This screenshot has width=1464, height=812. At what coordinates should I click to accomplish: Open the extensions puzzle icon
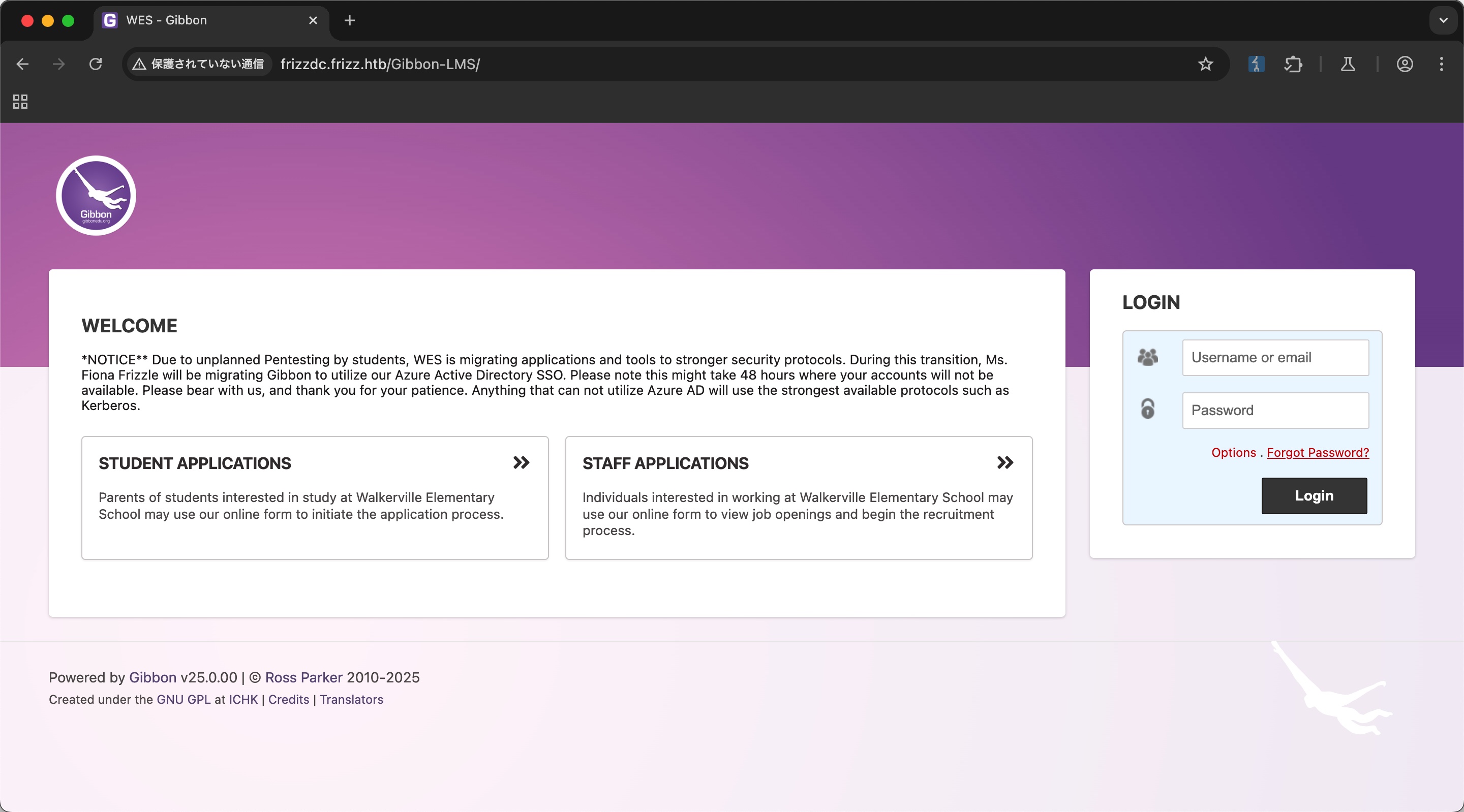(1293, 64)
